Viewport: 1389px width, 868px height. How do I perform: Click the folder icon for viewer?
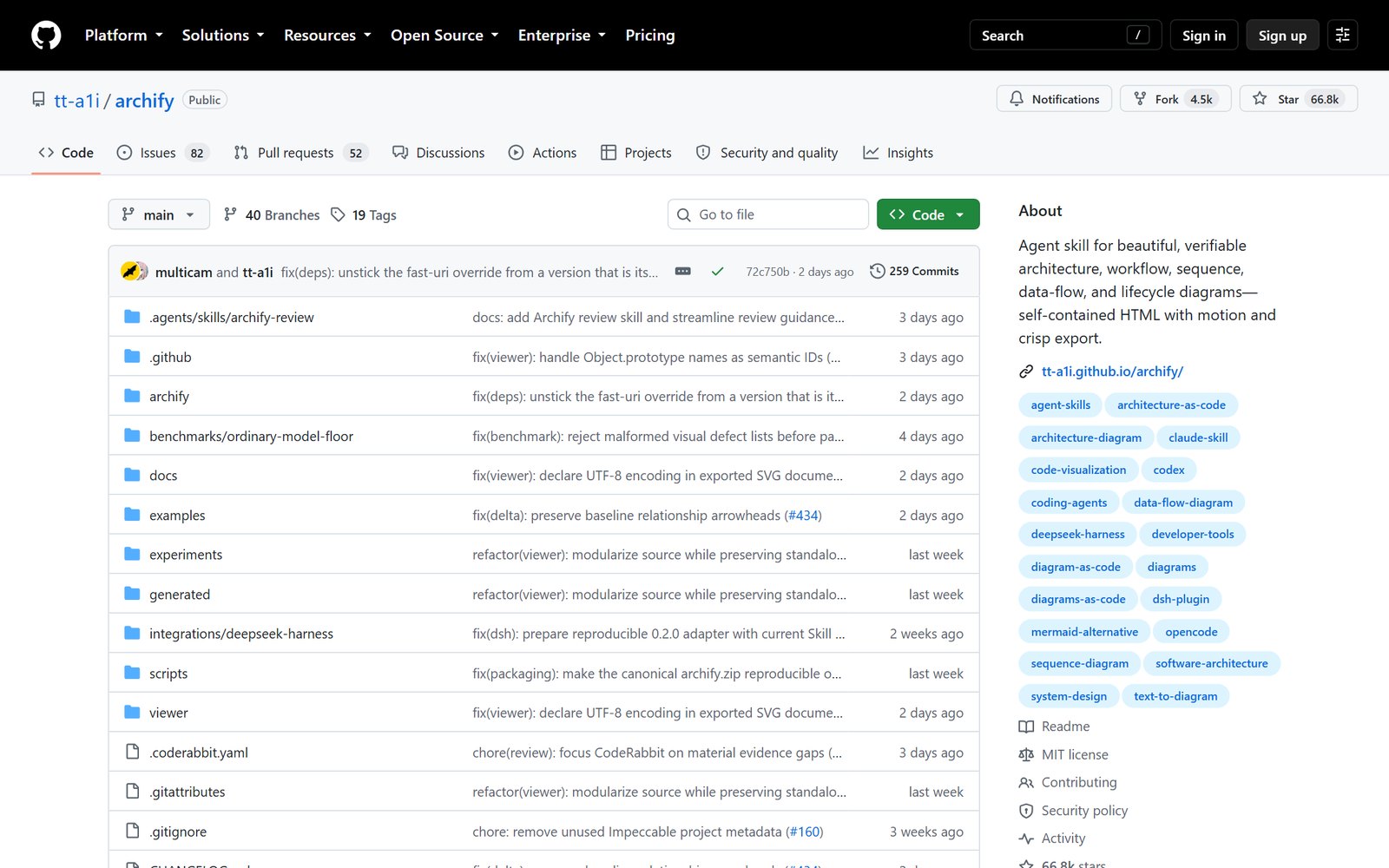(x=132, y=713)
